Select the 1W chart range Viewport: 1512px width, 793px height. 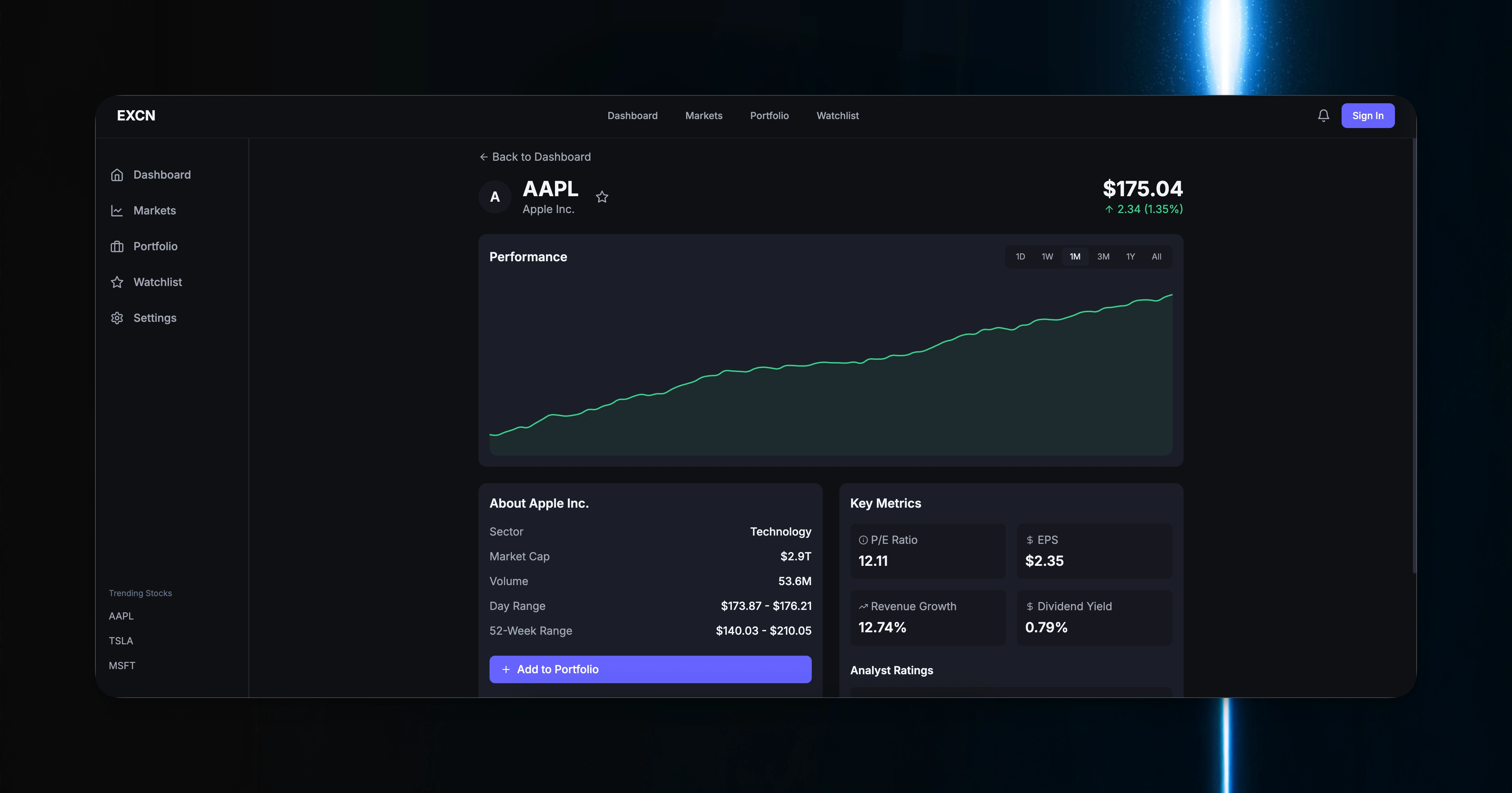[1047, 256]
